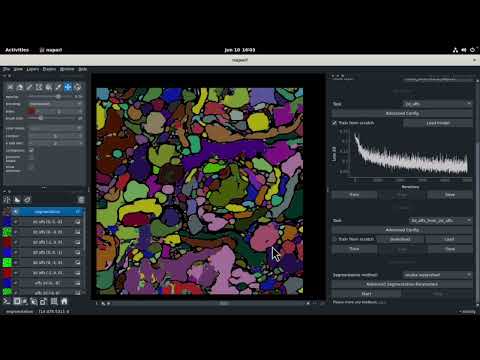480x360 pixels.
Task: Open Activities overview in top bar
Action: pyautogui.click(x=17, y=50)
